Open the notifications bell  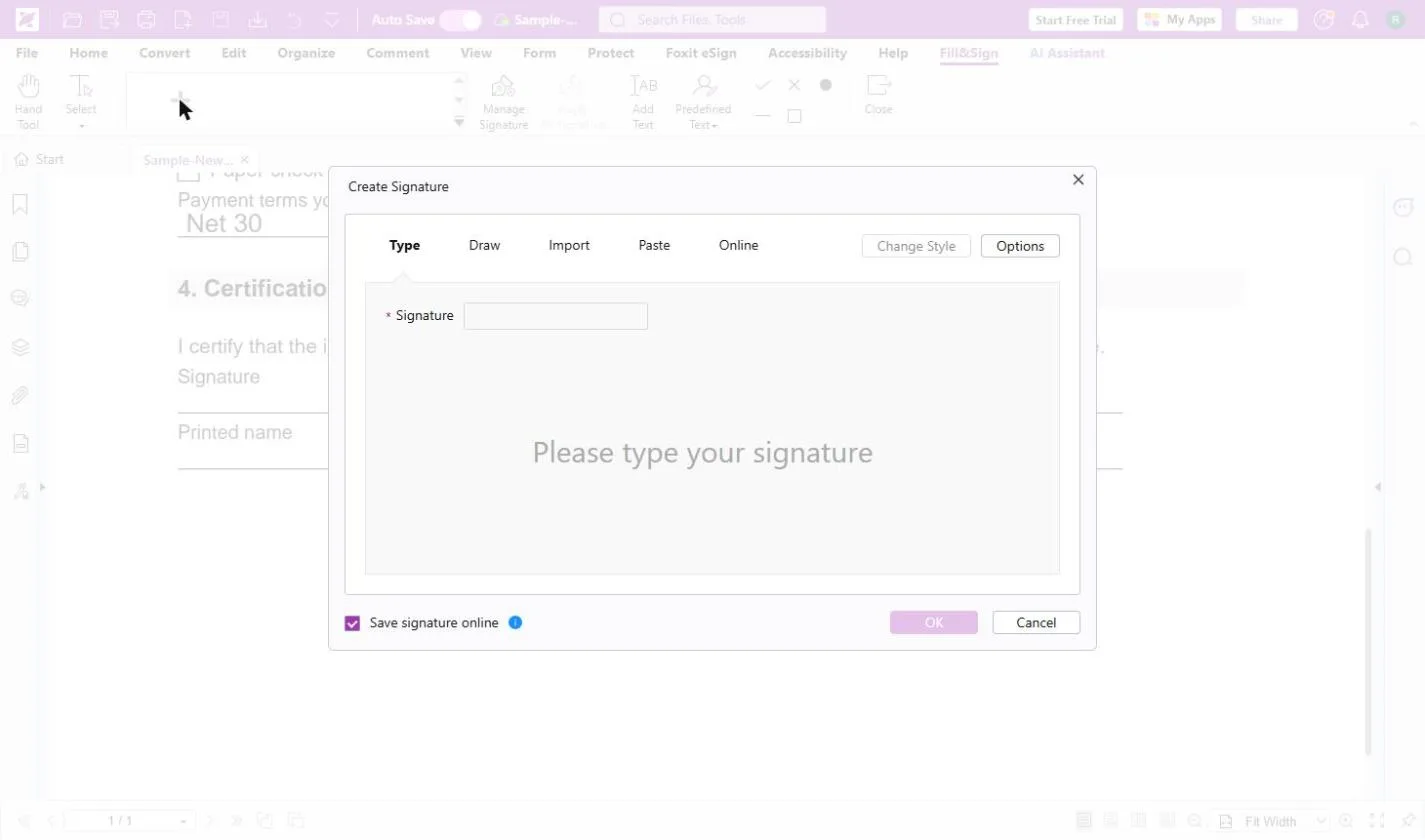click(x=1360, y=20)
